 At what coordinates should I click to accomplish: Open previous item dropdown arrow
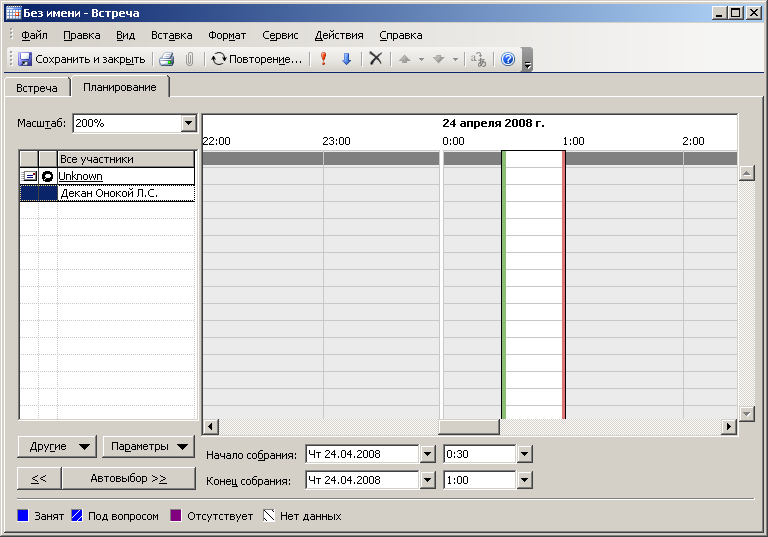421,59
